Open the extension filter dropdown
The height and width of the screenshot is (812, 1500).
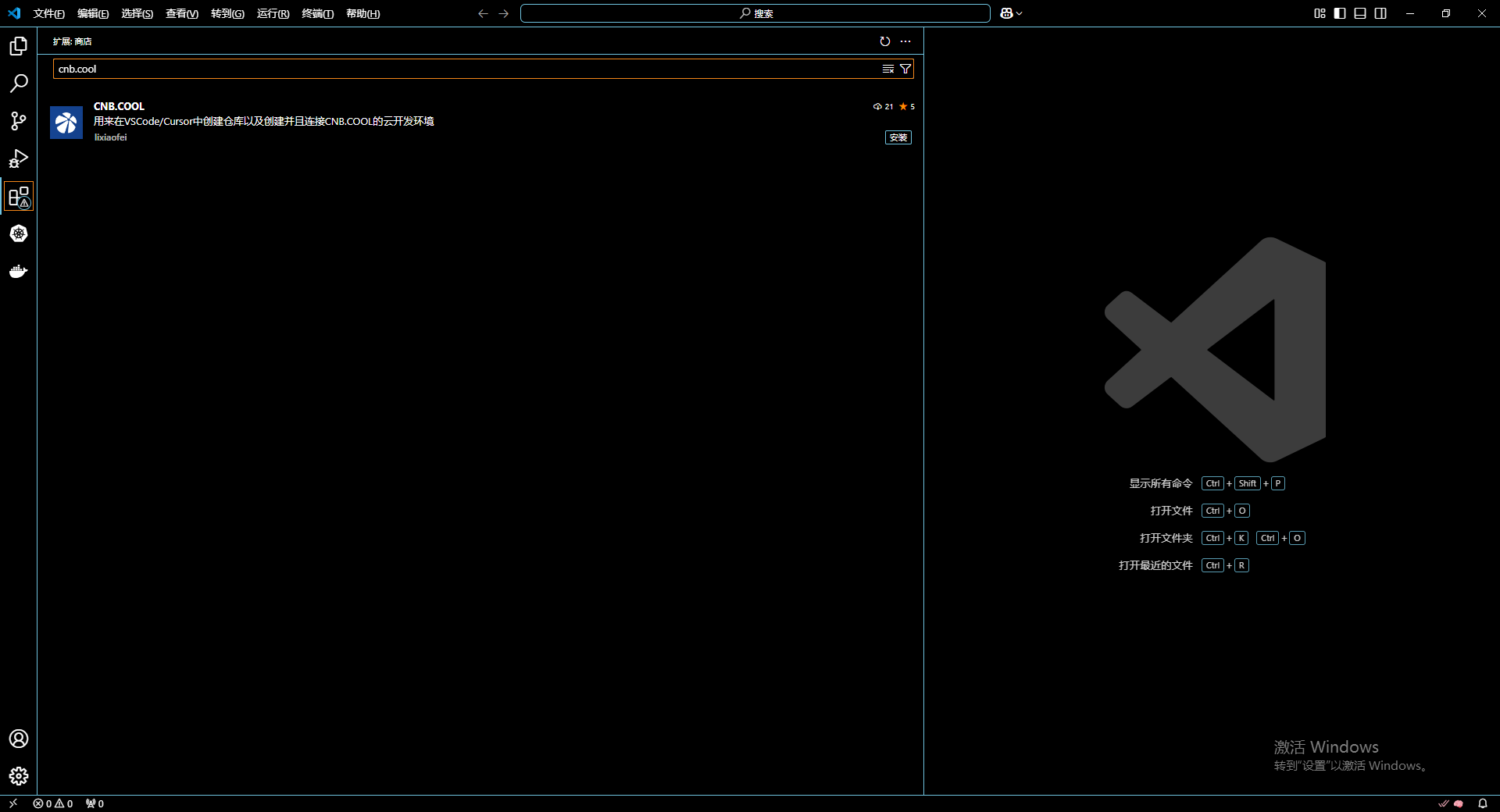pyautogui.click(x=905, y=69)
